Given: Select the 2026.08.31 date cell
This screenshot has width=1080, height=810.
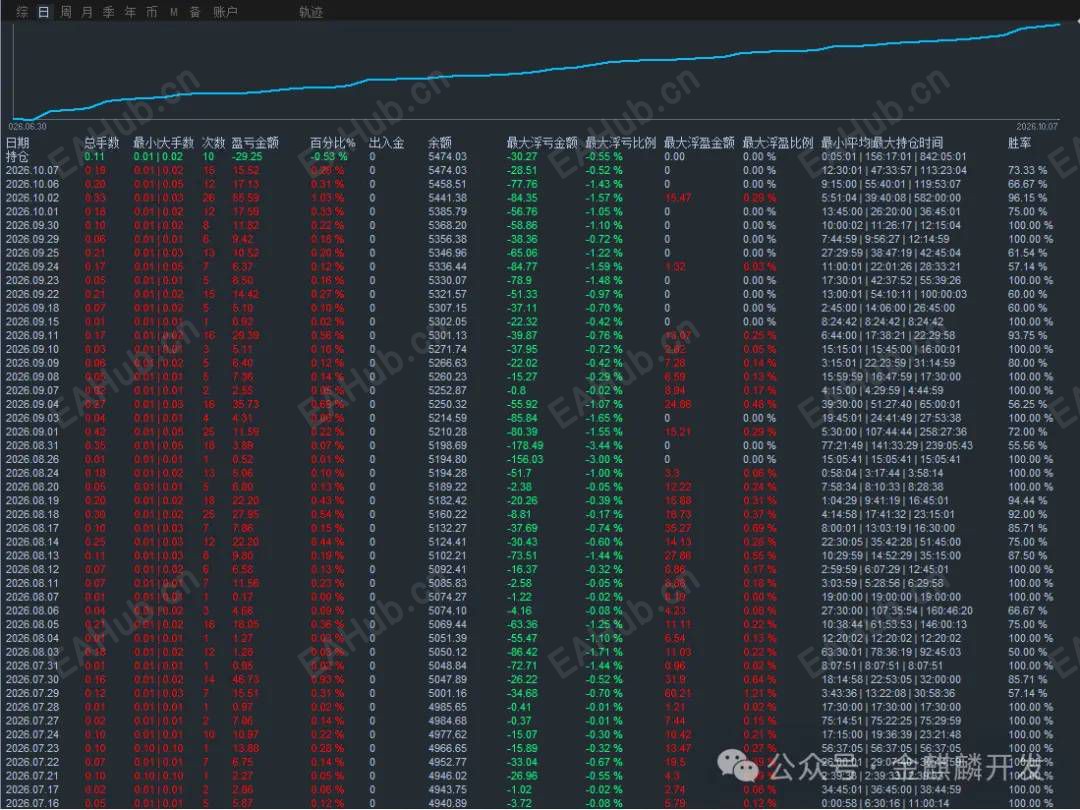Looking at the screenshot, I should pos(32,446).
